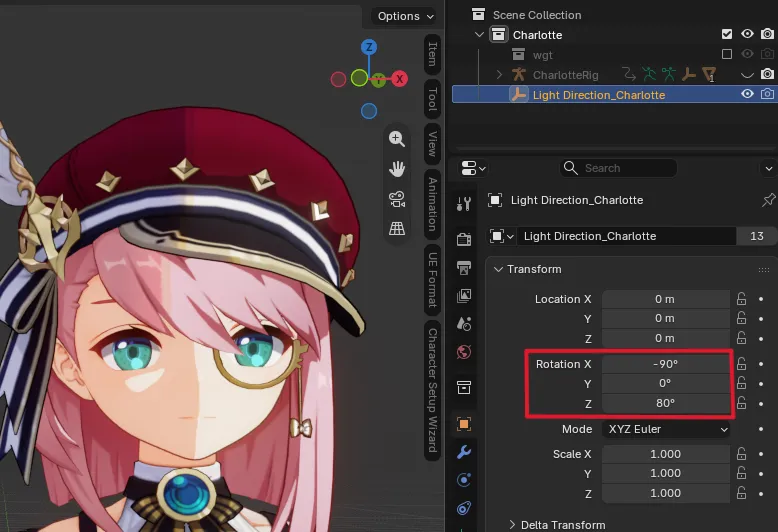This screenshot has height=532, width=778.
Task: Open the World properties globe icon
Action: click(x=464, y=352)
